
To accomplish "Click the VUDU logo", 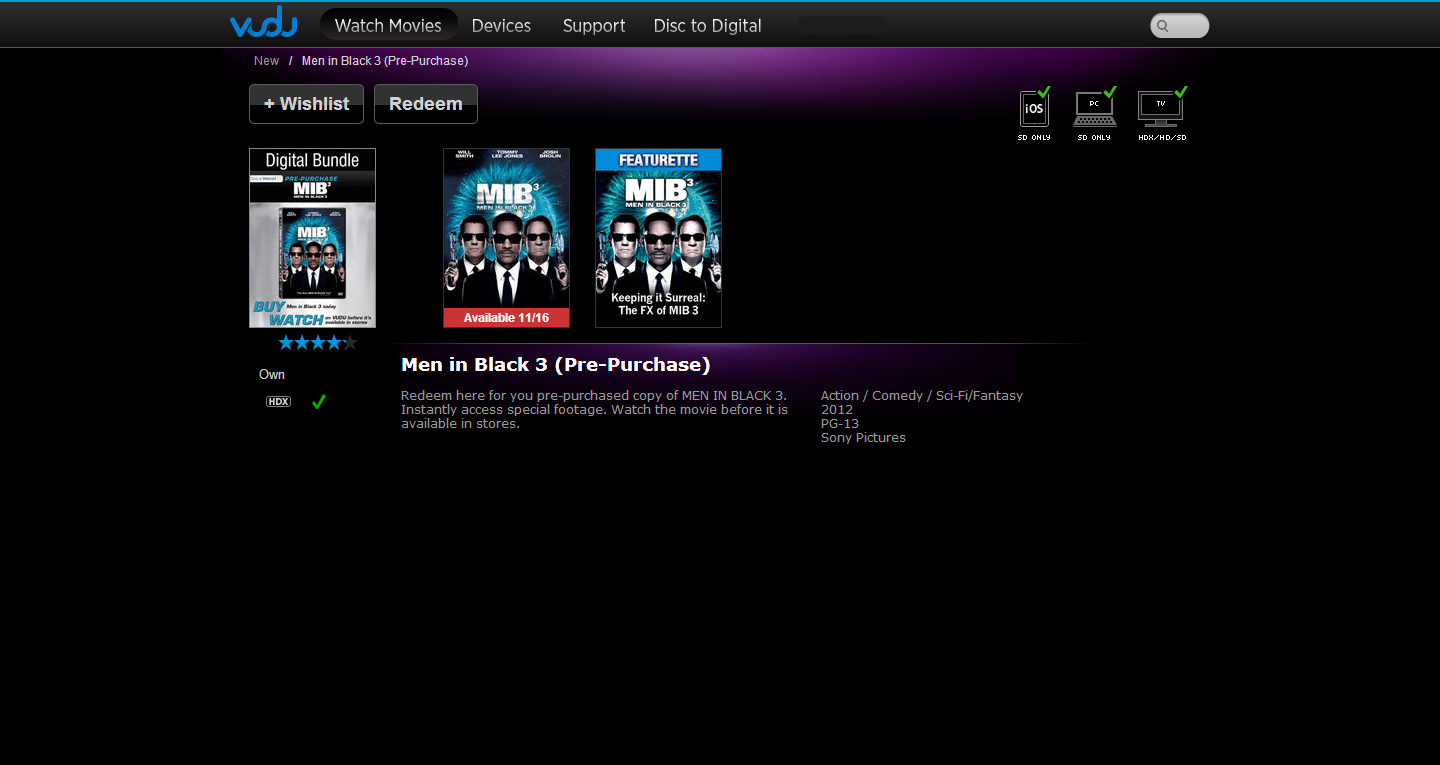I will point(263,23).
